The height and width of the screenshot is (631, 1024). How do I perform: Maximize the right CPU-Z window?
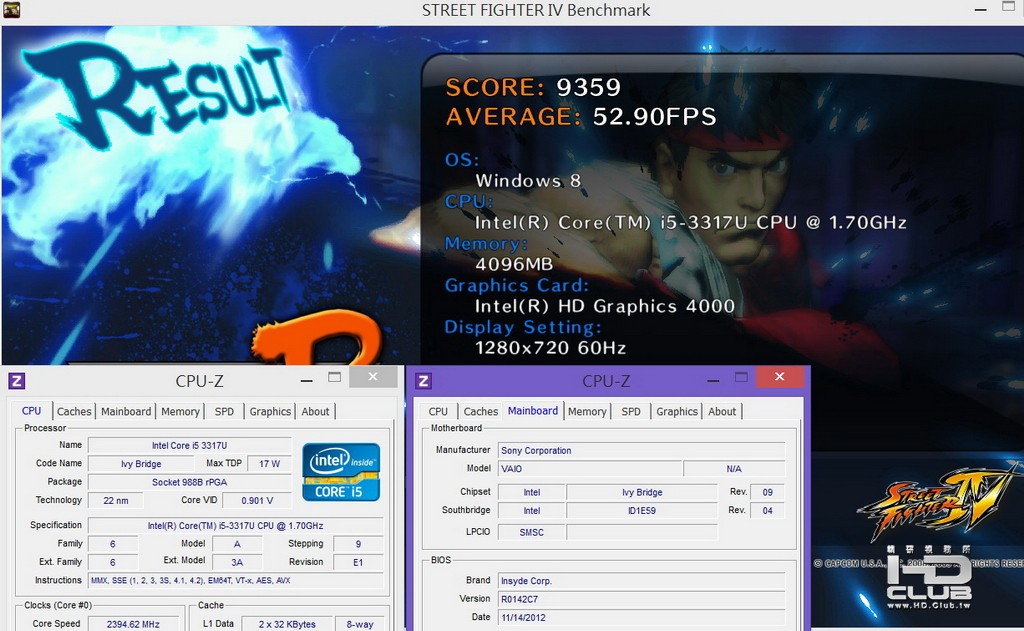coord(741,377)
